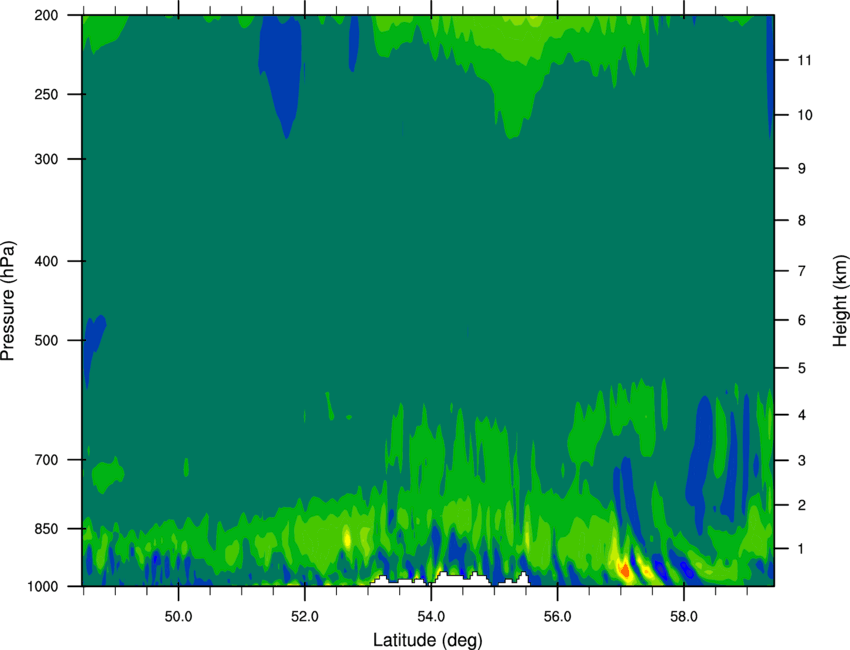850x650 pixels.
Task: Click the 'Latitude (deg)' axis title
Action: coord(428,640)
